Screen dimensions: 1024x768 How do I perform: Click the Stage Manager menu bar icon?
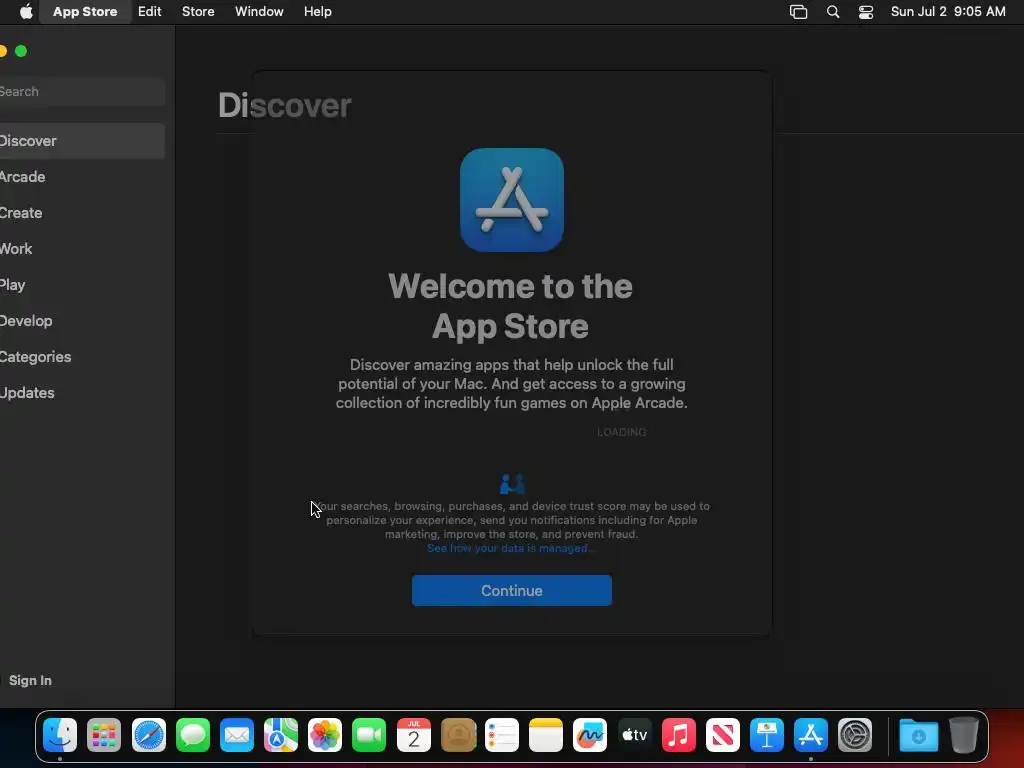click(x=799, y=12)
